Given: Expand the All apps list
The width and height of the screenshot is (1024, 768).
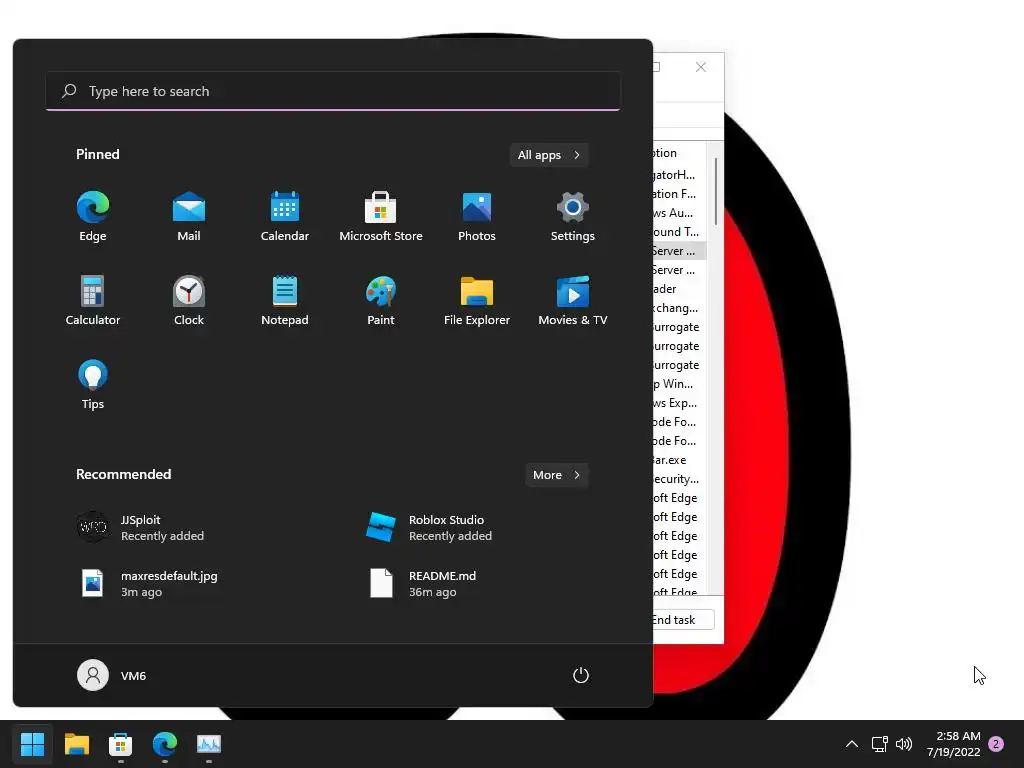Looking at the screenshot, I should pyautogui.click(x=549, y=155).
